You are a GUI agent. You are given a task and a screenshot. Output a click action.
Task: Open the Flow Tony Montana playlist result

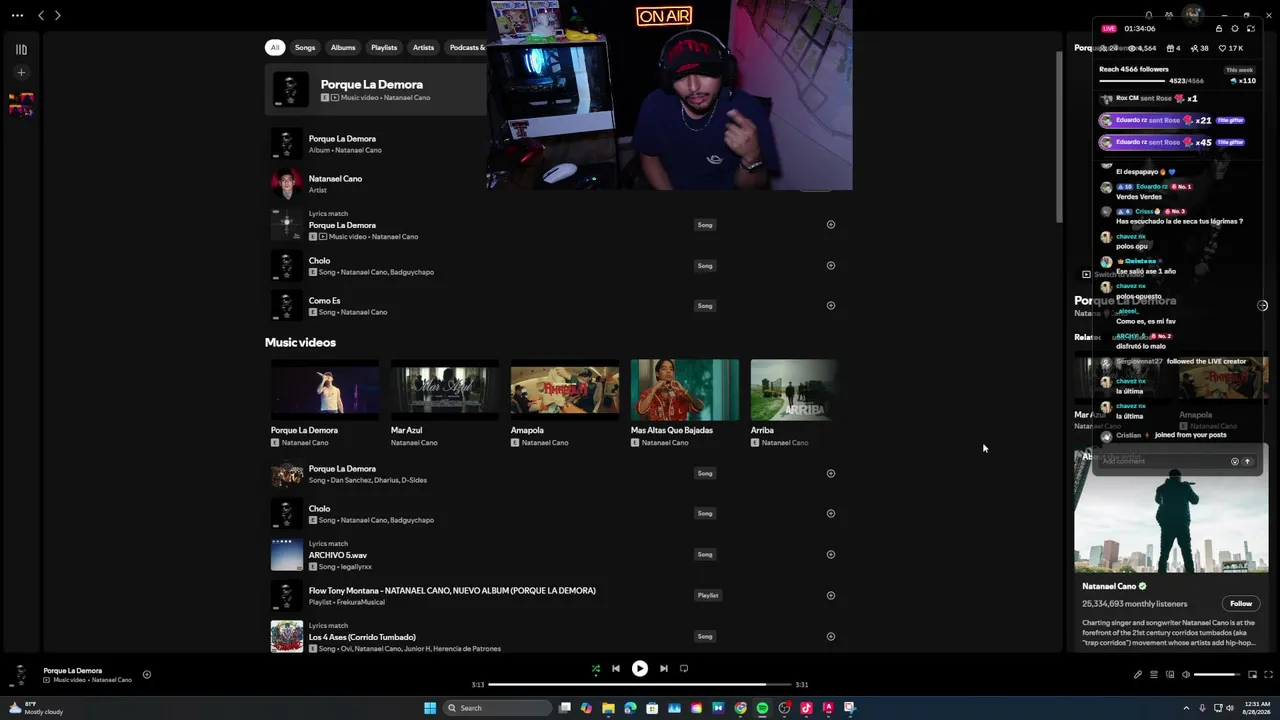pos(452,591)
